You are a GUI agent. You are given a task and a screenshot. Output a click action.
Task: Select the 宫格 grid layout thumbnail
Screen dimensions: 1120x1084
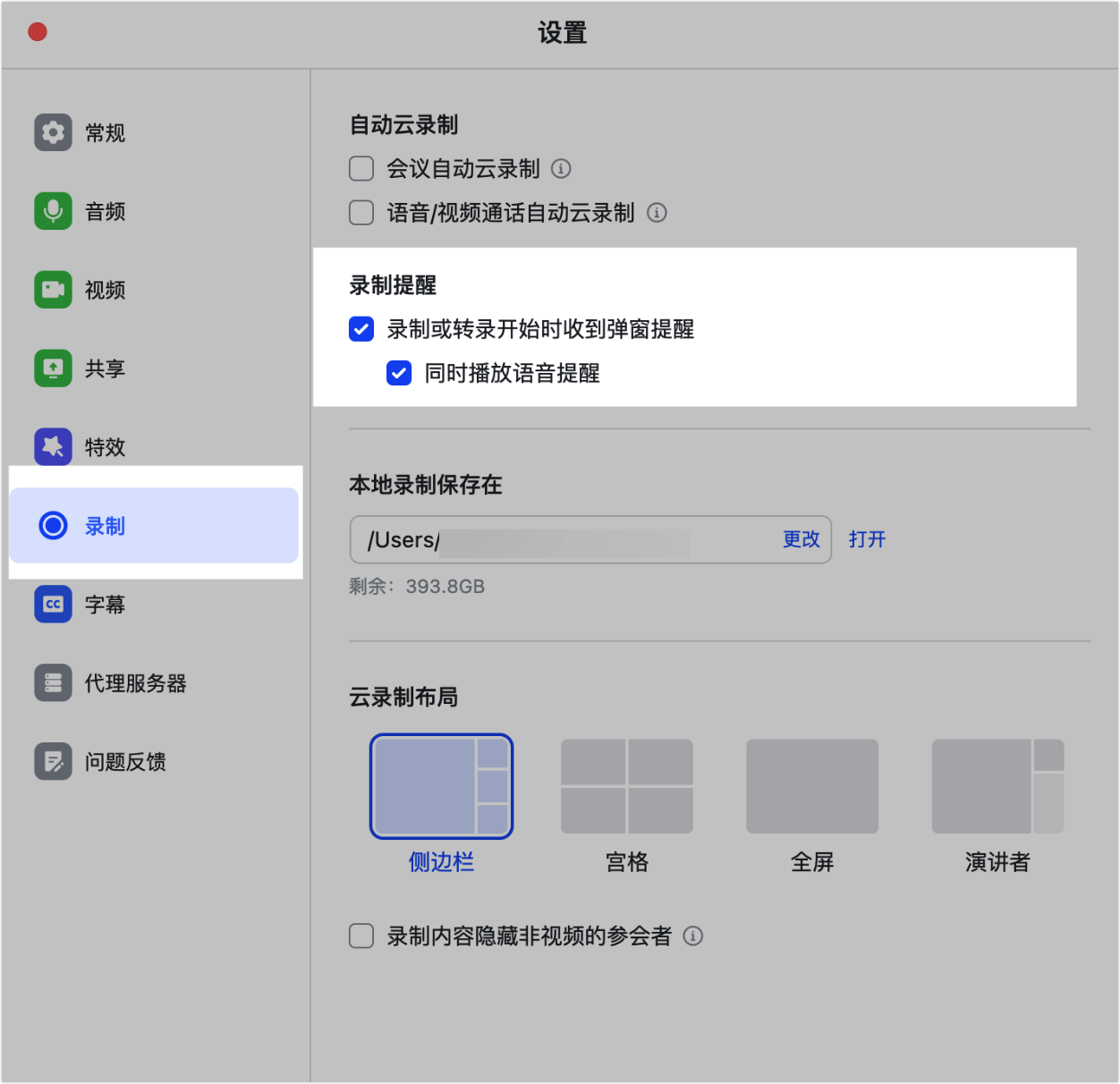click(627, 786)
